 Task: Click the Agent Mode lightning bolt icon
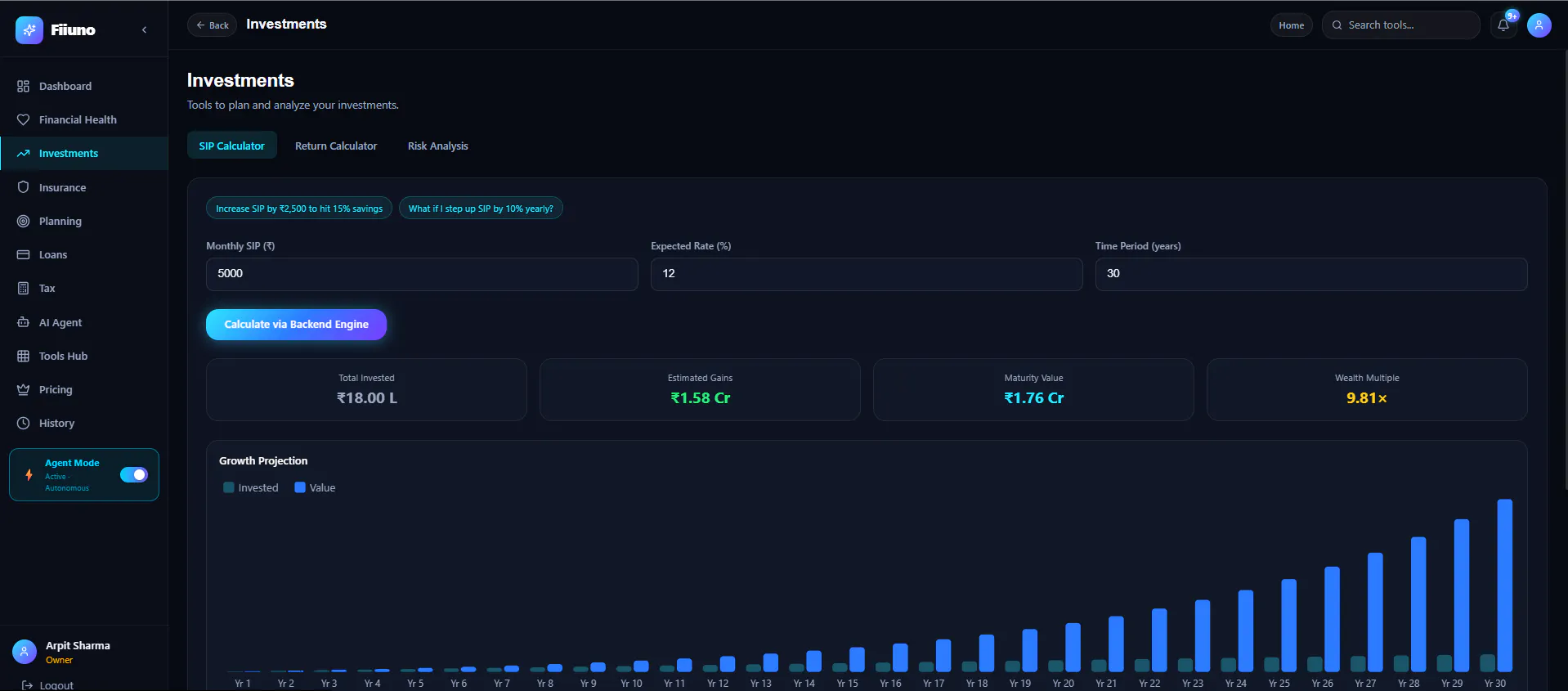[29, 475]
